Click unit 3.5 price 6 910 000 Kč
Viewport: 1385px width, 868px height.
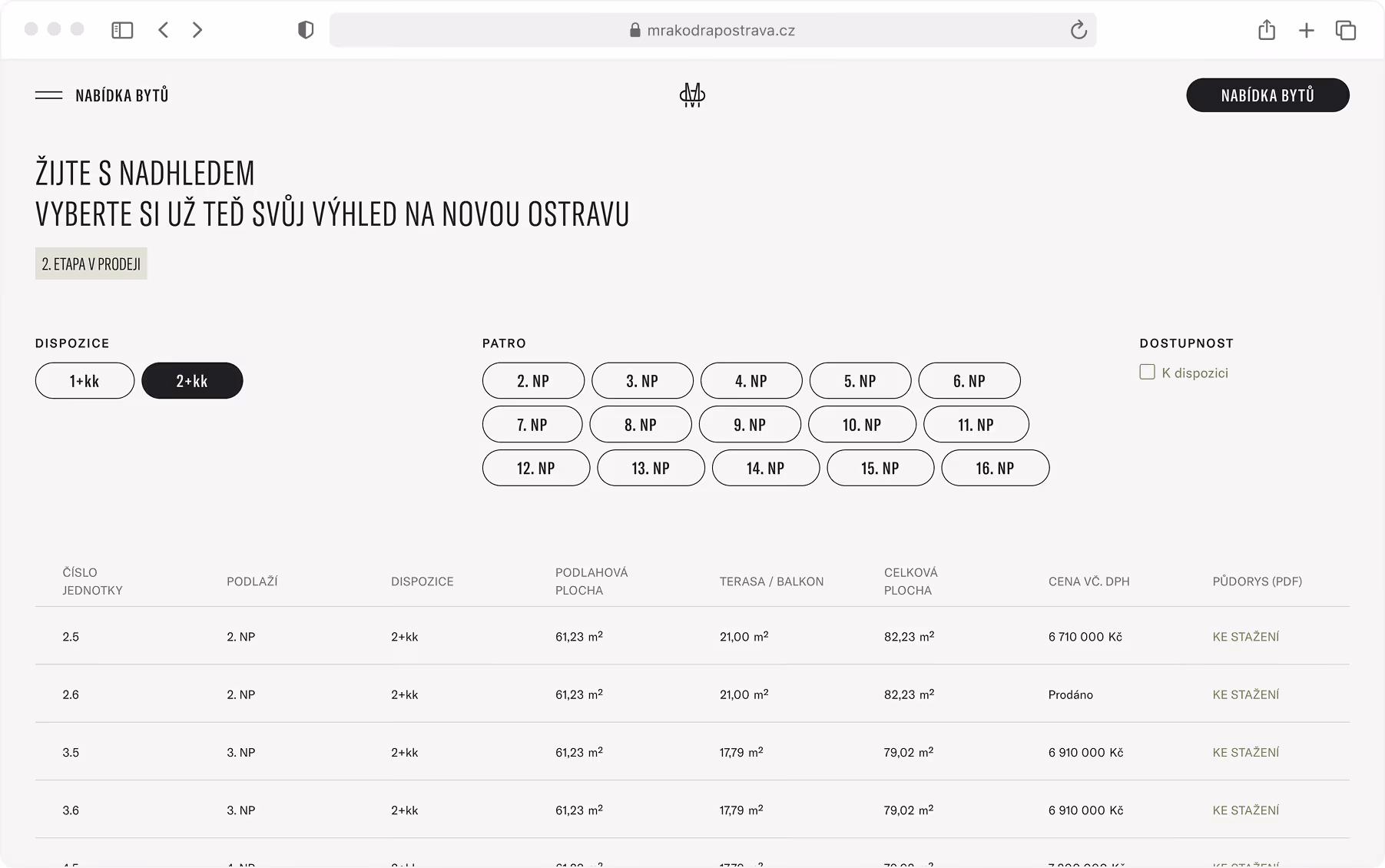1086,753
